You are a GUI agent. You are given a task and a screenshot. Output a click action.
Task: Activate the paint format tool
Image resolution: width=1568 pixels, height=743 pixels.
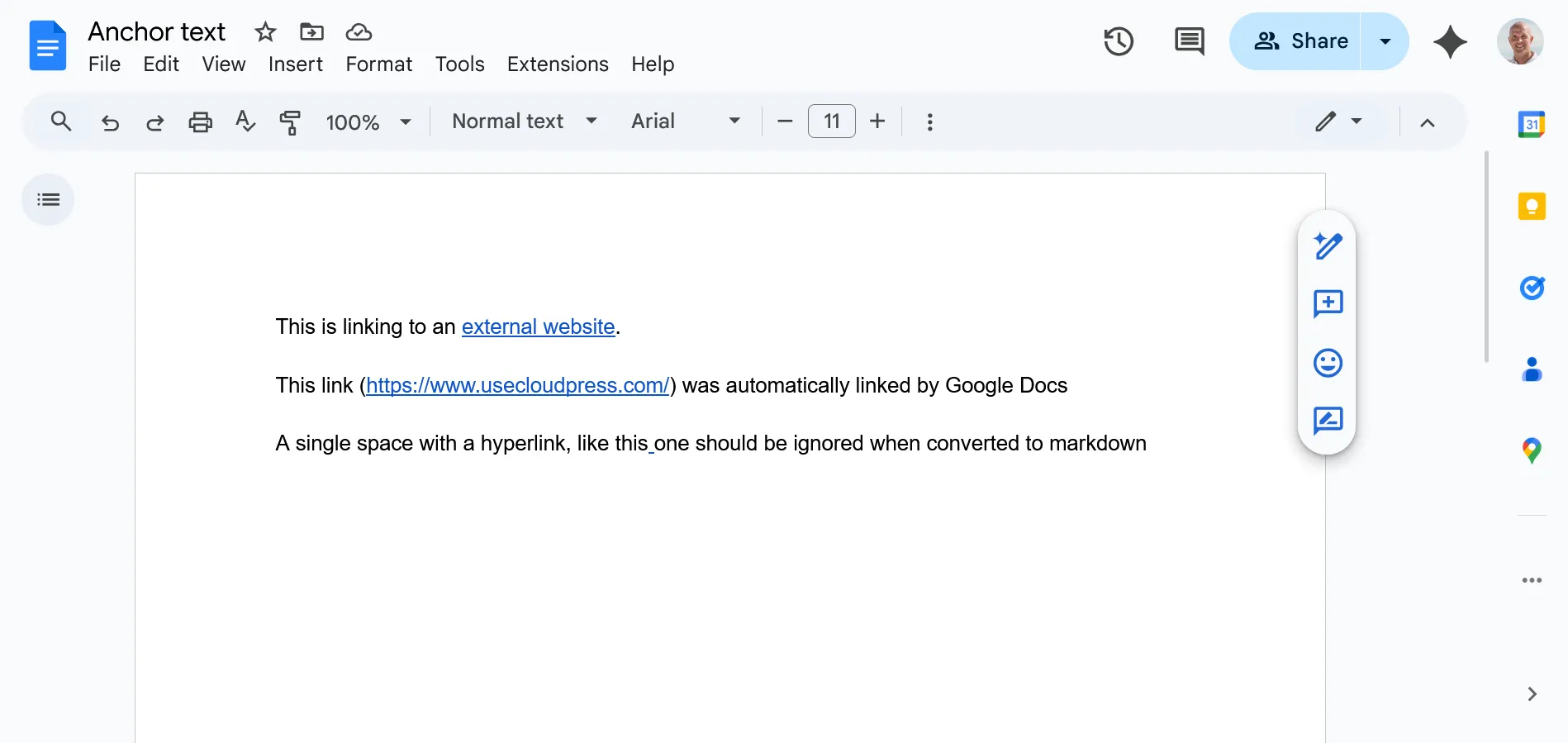tap(290, 122)
